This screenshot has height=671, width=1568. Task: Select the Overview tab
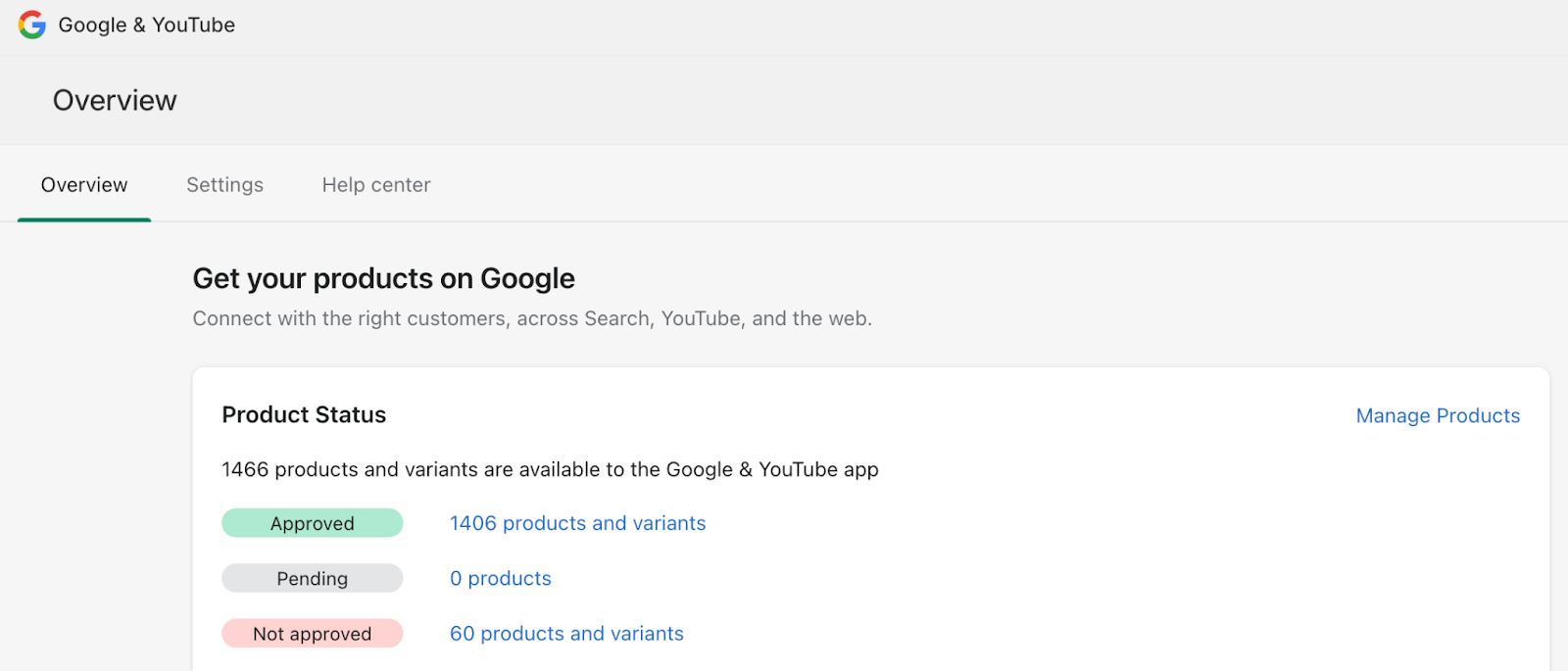click(84, 185)
